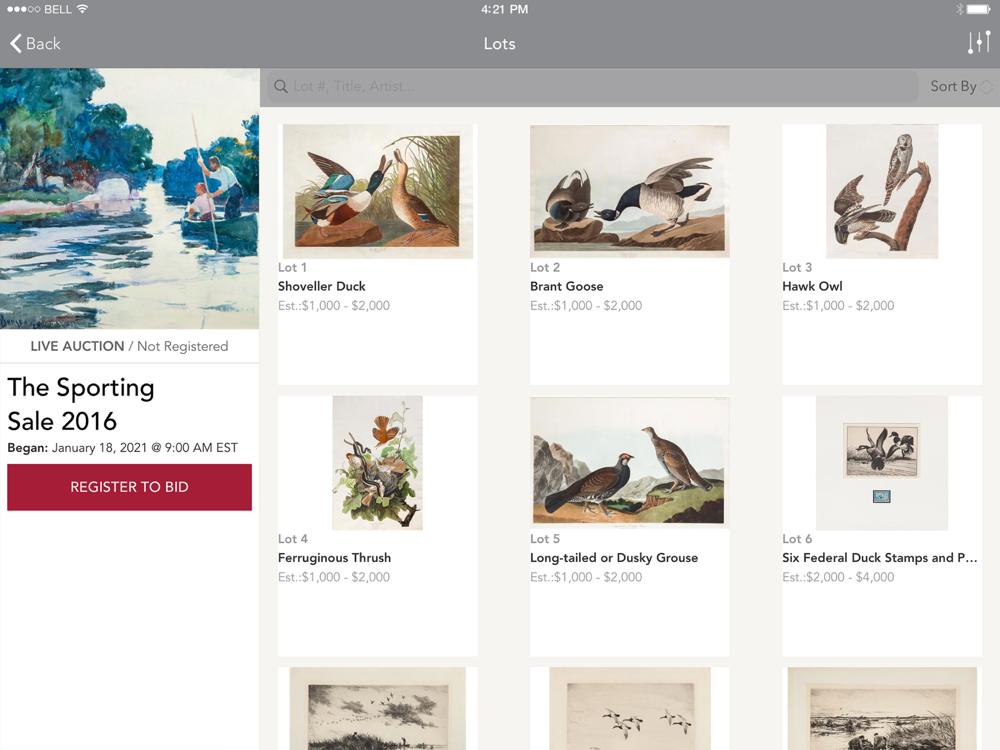Open the flying flock etching below Lot 4
This screenshot has width=1000, height=750.
(378, 709)
